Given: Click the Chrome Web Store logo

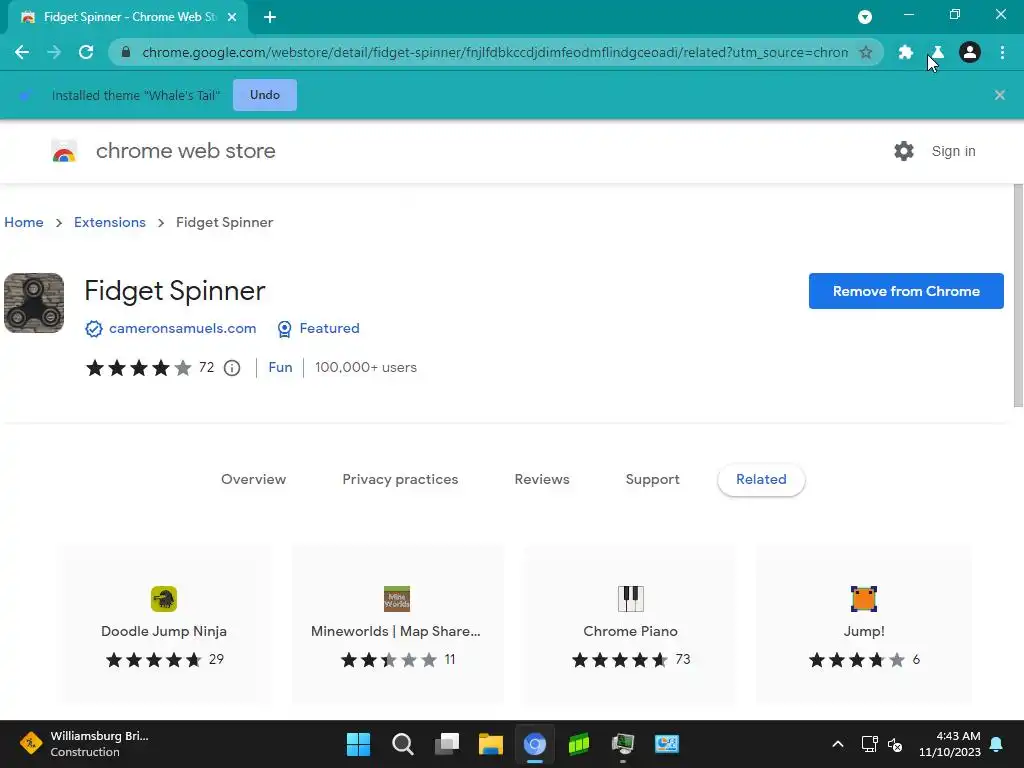Looking at the screenshot, I should pos(64,151).
